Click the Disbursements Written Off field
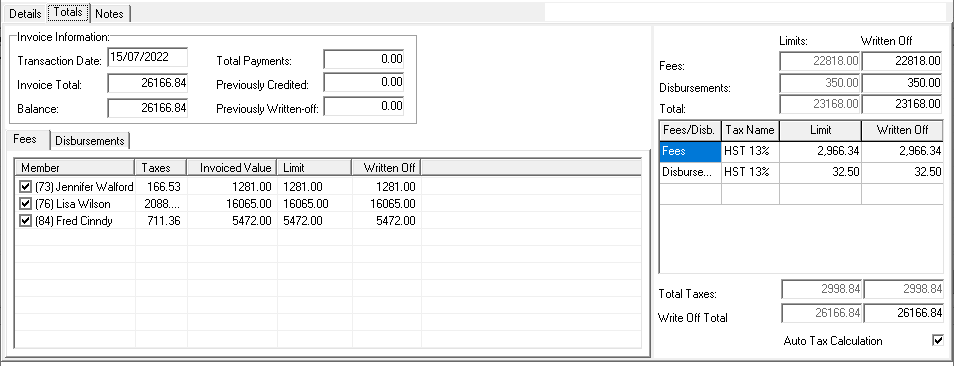The image size is (954, 366). 903,83
